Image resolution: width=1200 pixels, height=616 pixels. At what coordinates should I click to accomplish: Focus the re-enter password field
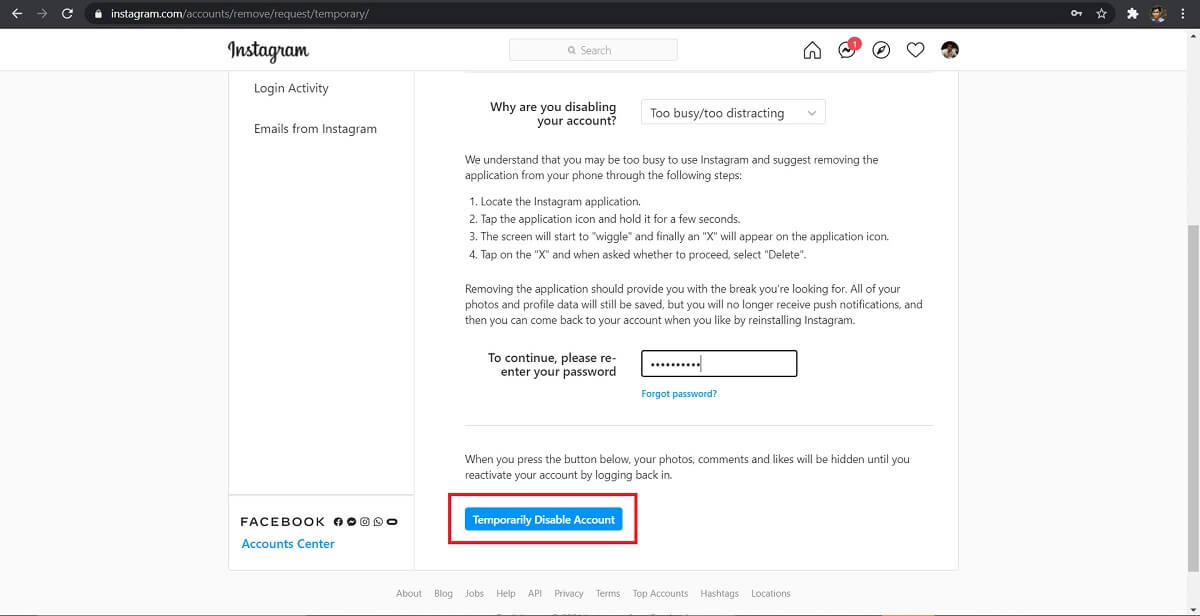pos(719,364)
